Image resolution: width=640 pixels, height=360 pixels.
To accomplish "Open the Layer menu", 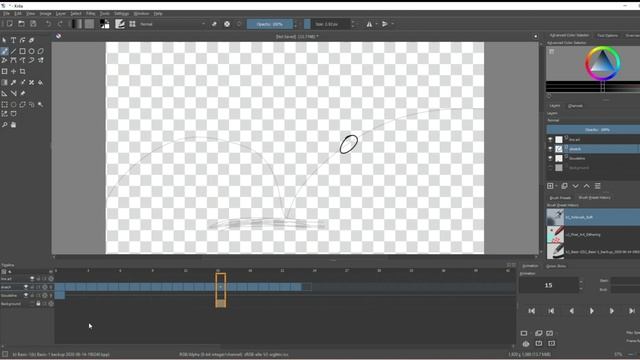I will click(x=61, y=13).
